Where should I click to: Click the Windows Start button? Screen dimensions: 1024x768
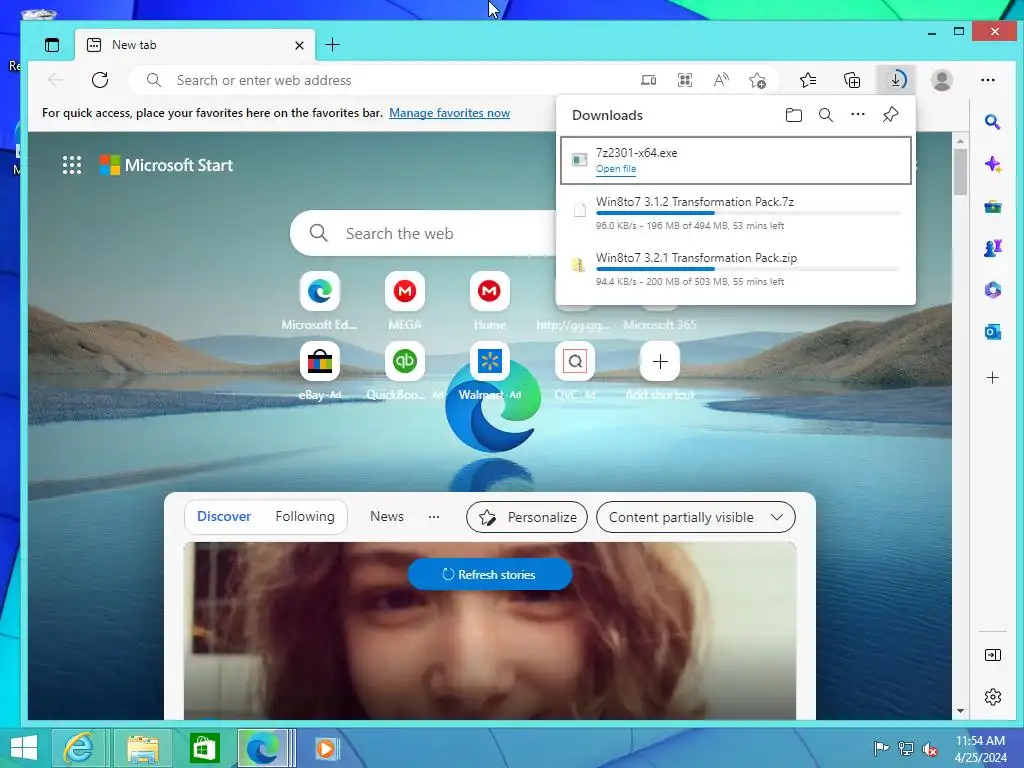[x=24, y=748]
